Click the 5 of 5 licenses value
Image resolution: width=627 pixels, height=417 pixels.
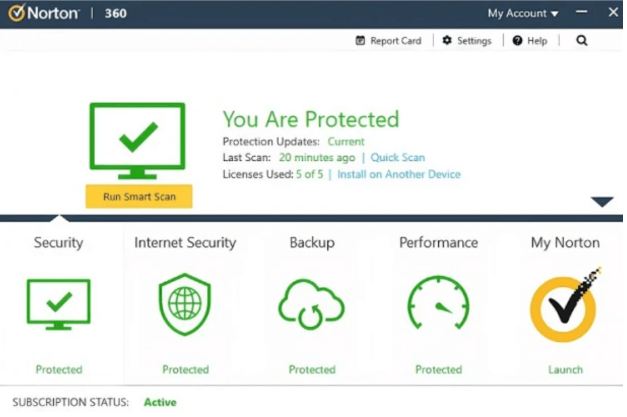pos(310,174)
